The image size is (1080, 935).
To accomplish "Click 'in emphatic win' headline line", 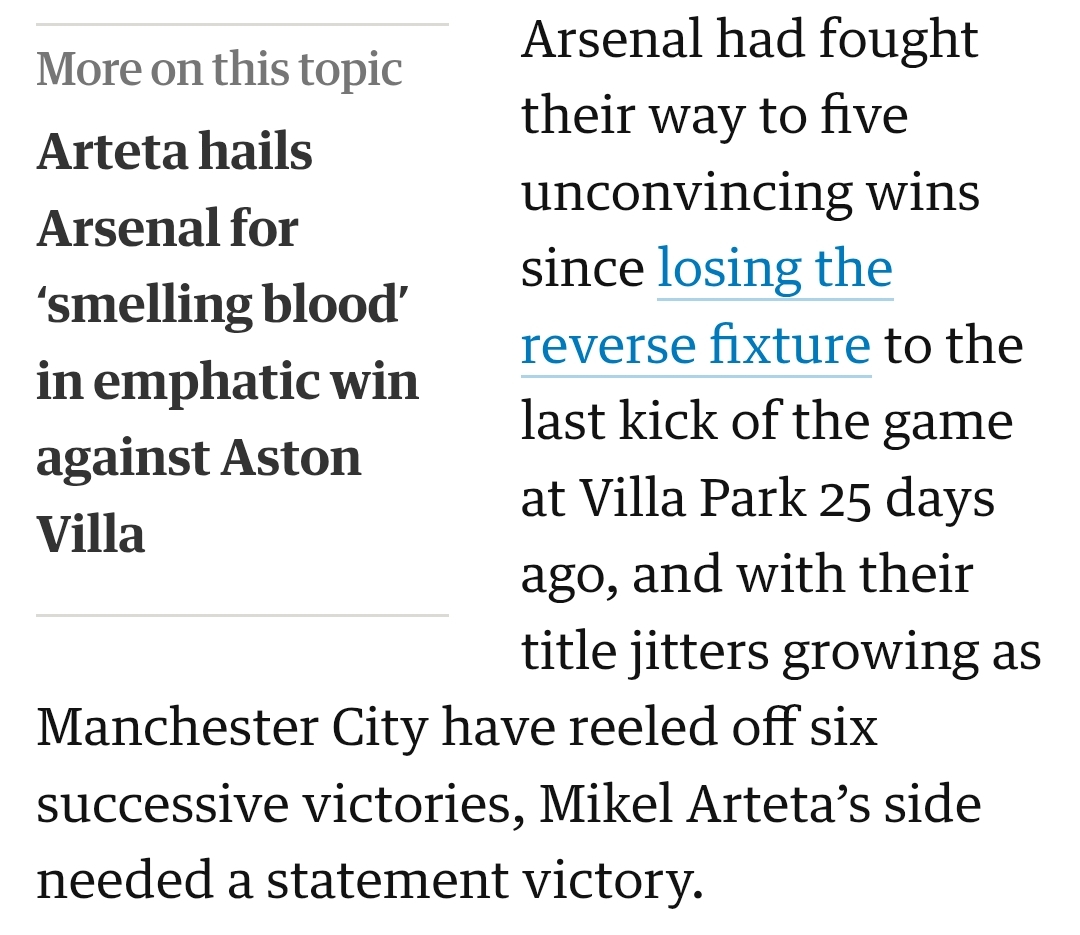I will [227, 381].
